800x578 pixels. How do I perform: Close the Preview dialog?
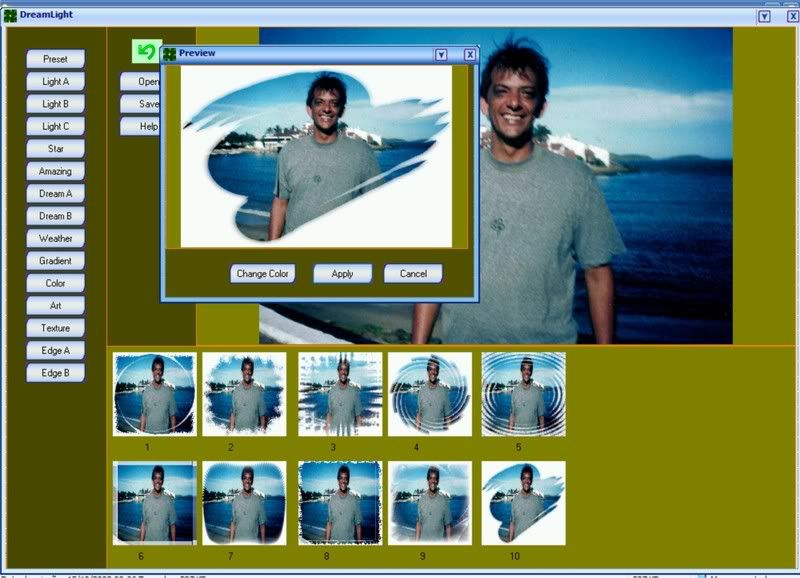[469, 54]
